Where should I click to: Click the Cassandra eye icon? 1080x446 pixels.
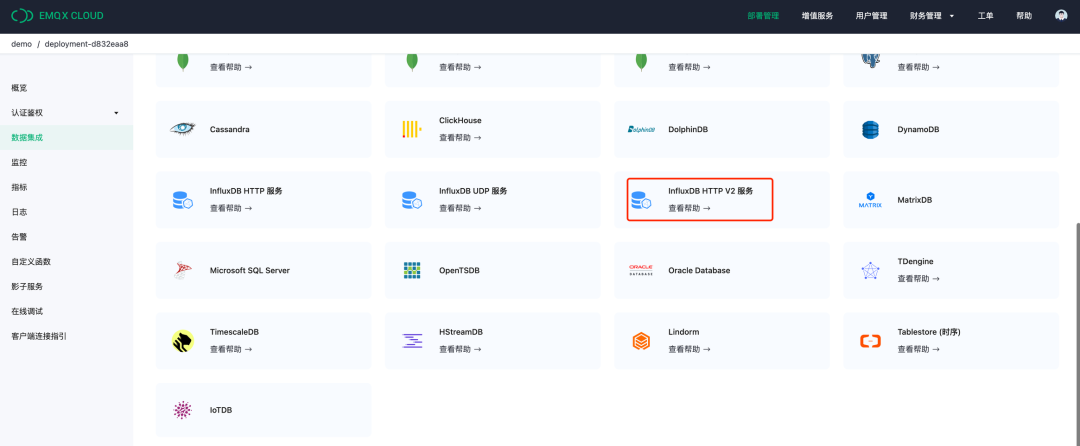(x=183, y=129)
